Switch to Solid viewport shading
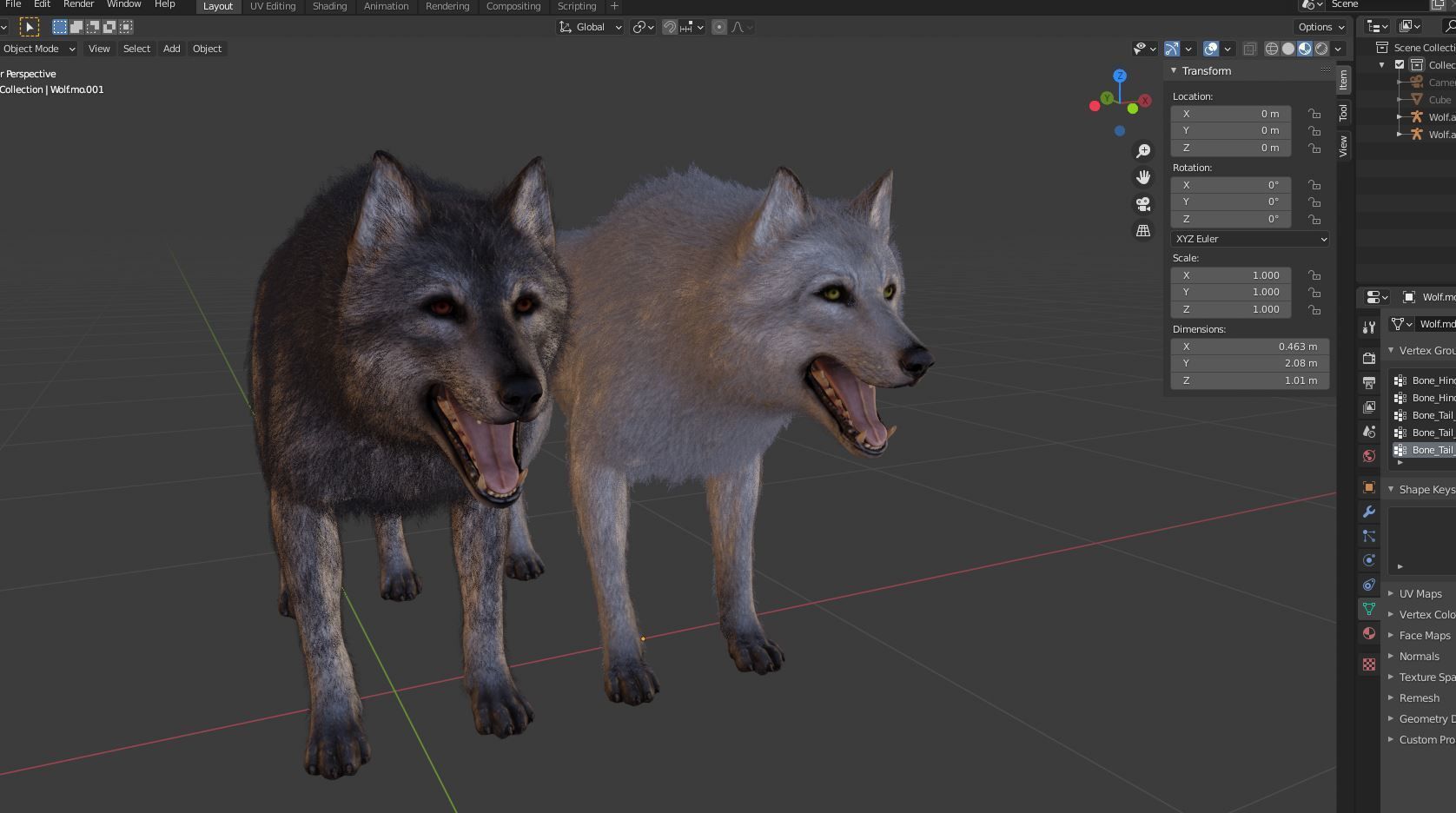Screen dimensions: 1456x813 (1288, 49)
